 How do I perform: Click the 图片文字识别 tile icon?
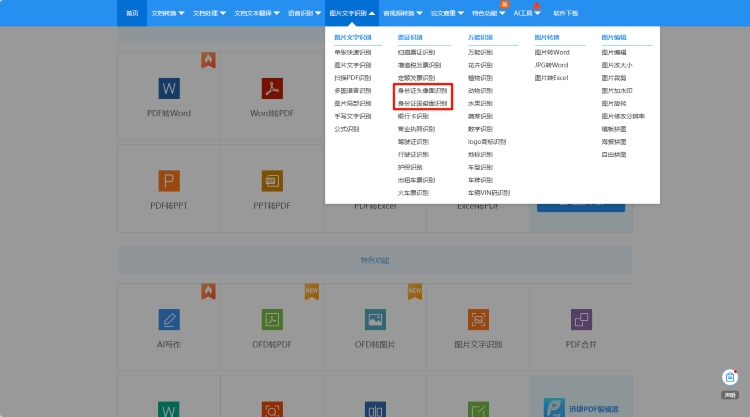point(478,319)
